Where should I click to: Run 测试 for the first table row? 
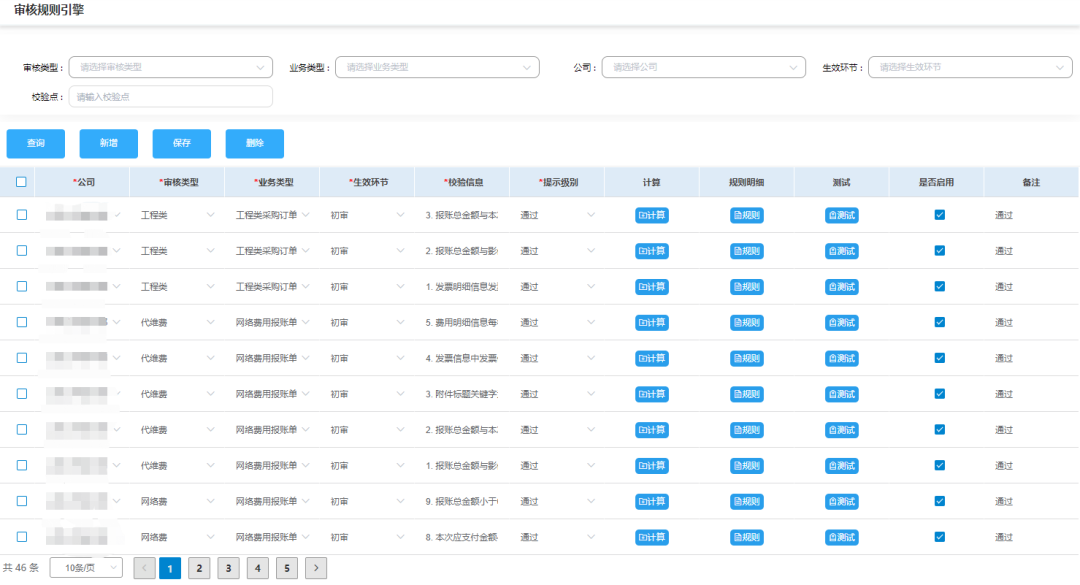pyautogui.click(x=841, y=215)
